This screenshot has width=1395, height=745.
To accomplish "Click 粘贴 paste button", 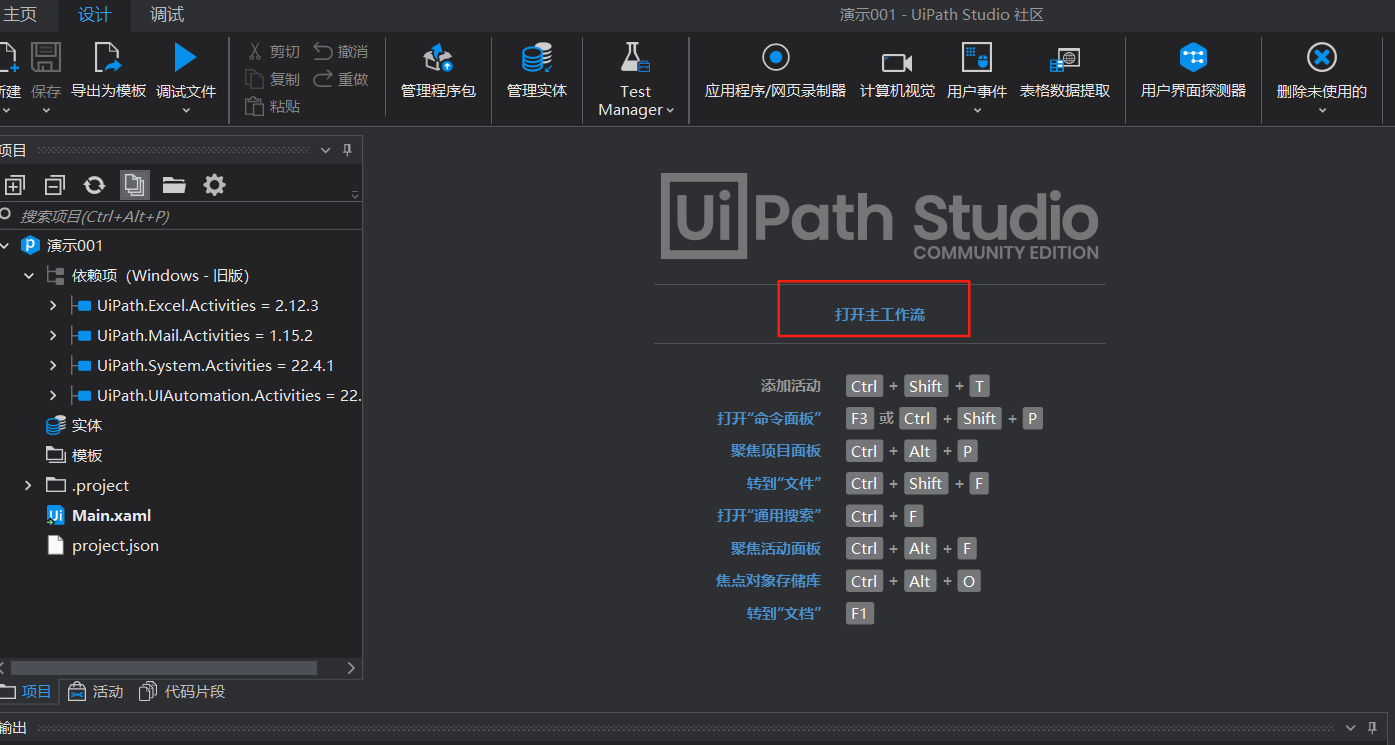I will tap(273, 106).
